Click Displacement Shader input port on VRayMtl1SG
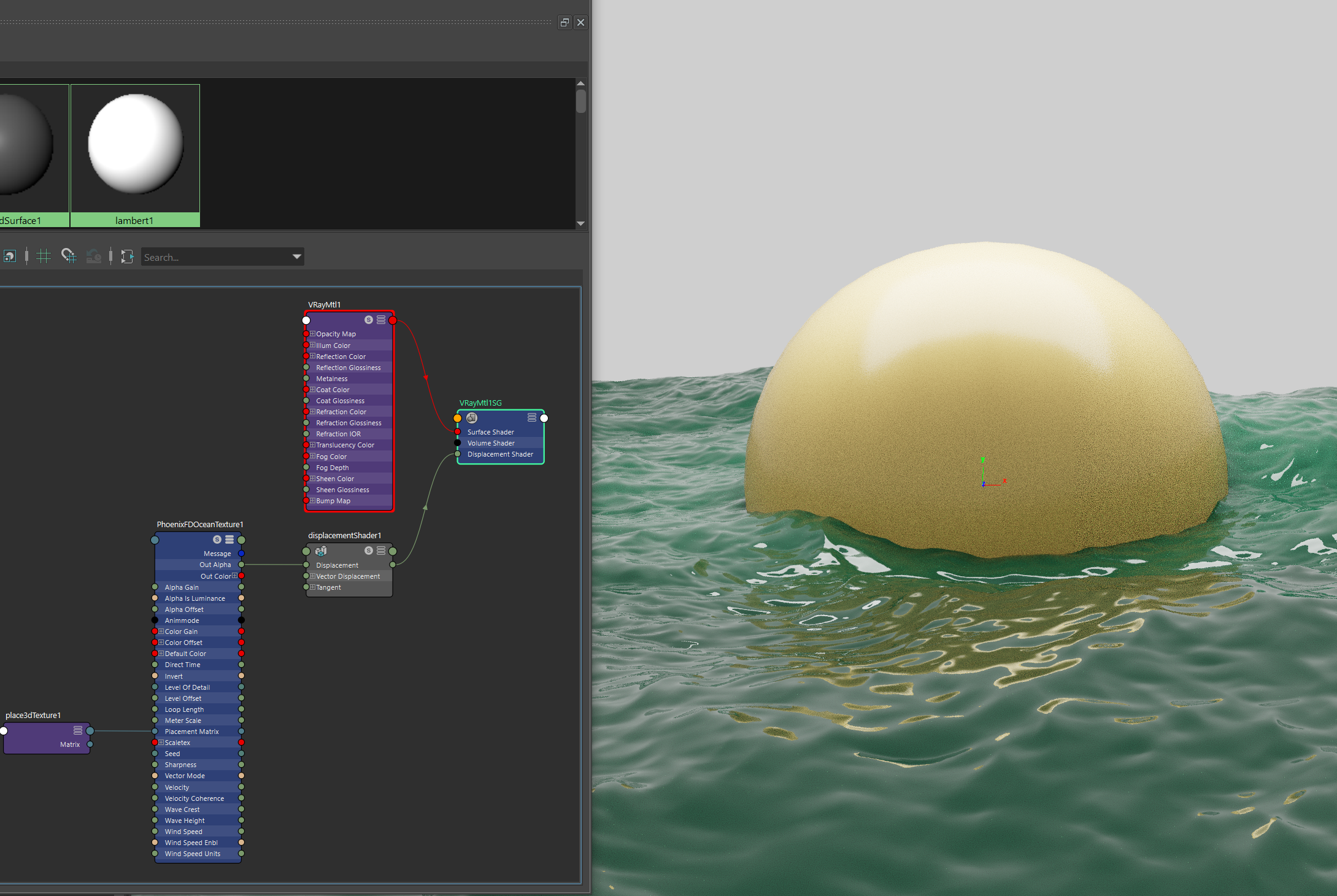The width and height of the screenshot is (1337, 896). (x=458, y=454)
